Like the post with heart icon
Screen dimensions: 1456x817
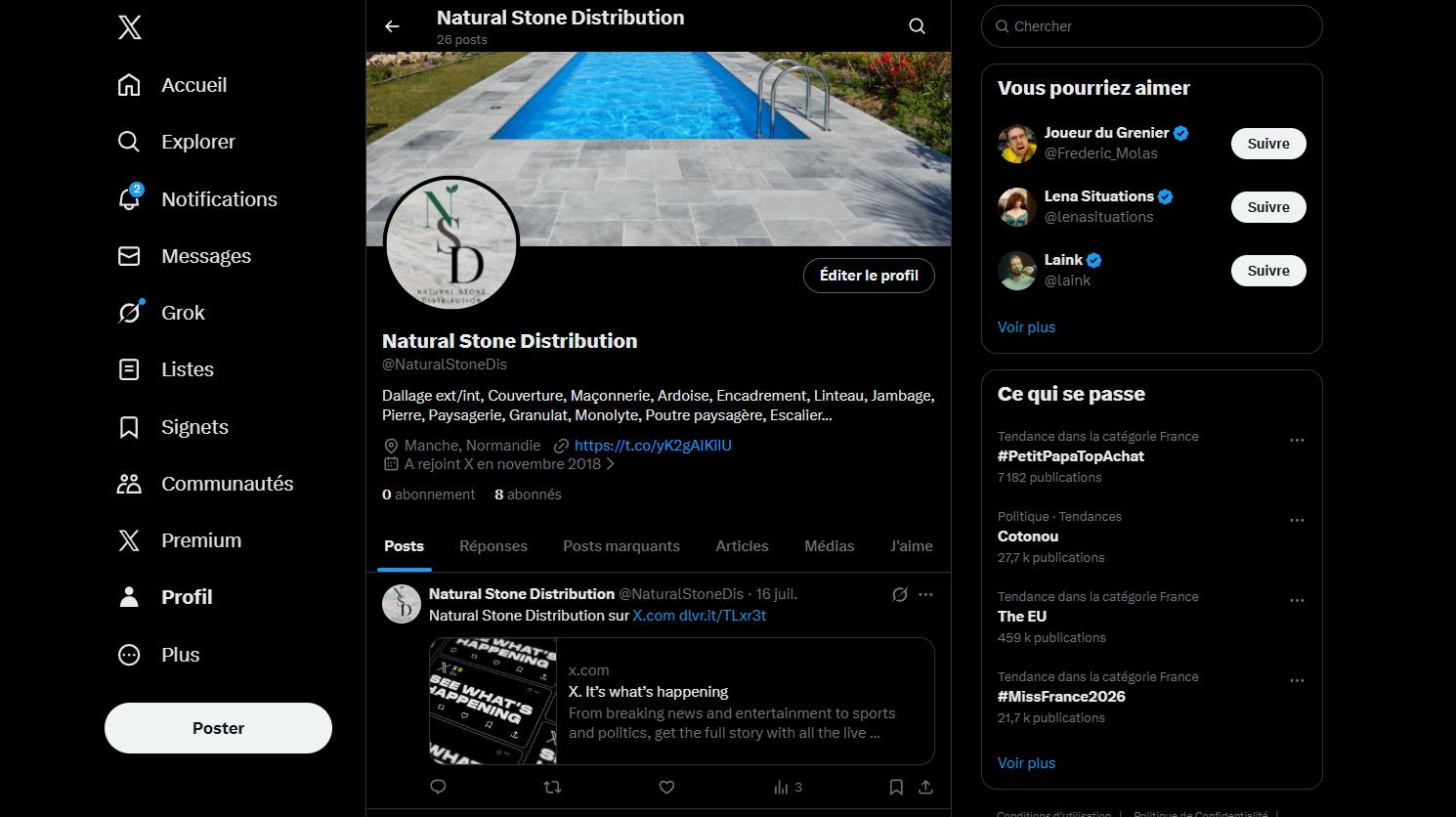tap(666, 787)
